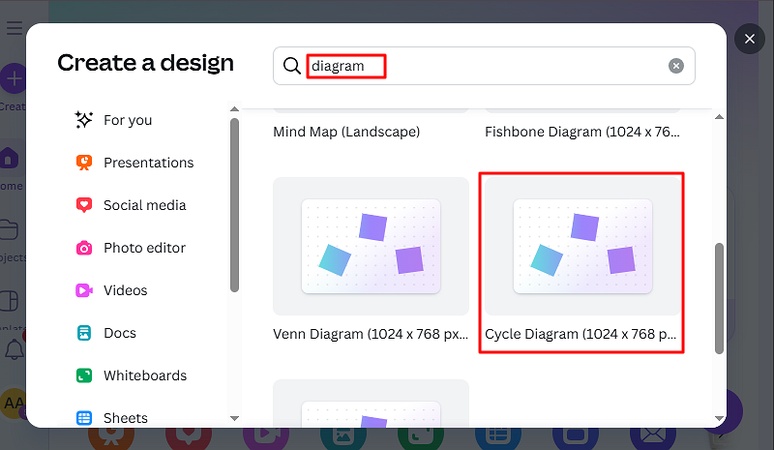Open the Presentations category
This screenshot has height=450, width=774.
point(149,162)
